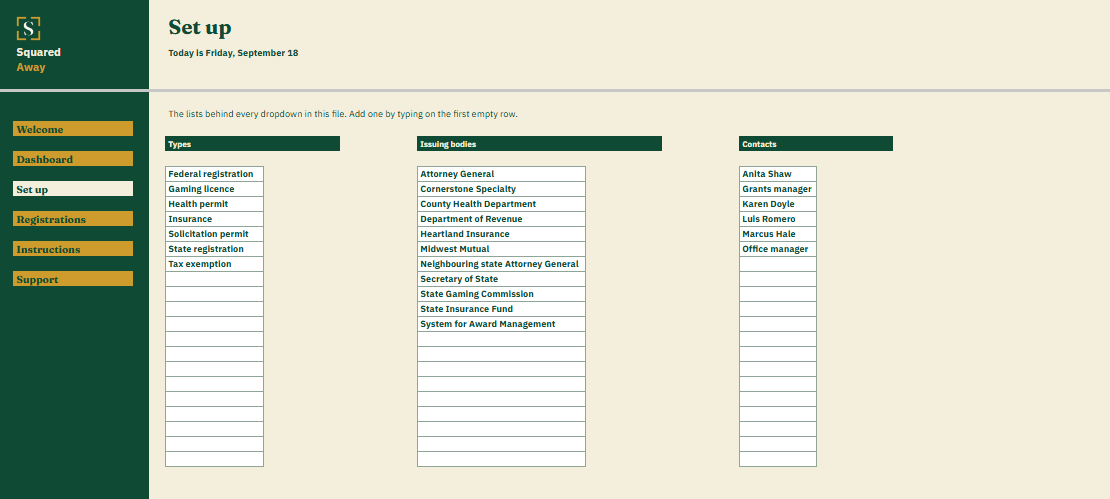Select the Set up navigation item

click(73, 189)
